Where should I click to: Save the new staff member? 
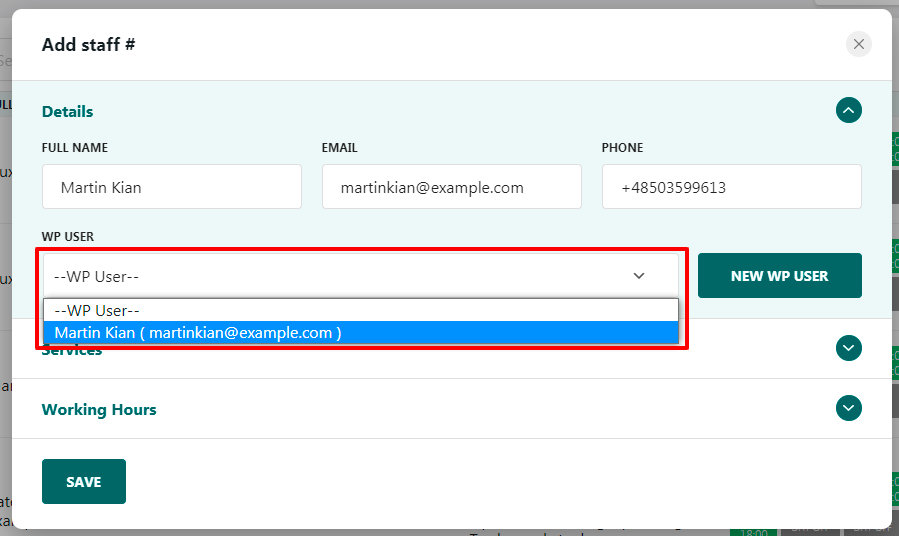(x=84, y=481)
